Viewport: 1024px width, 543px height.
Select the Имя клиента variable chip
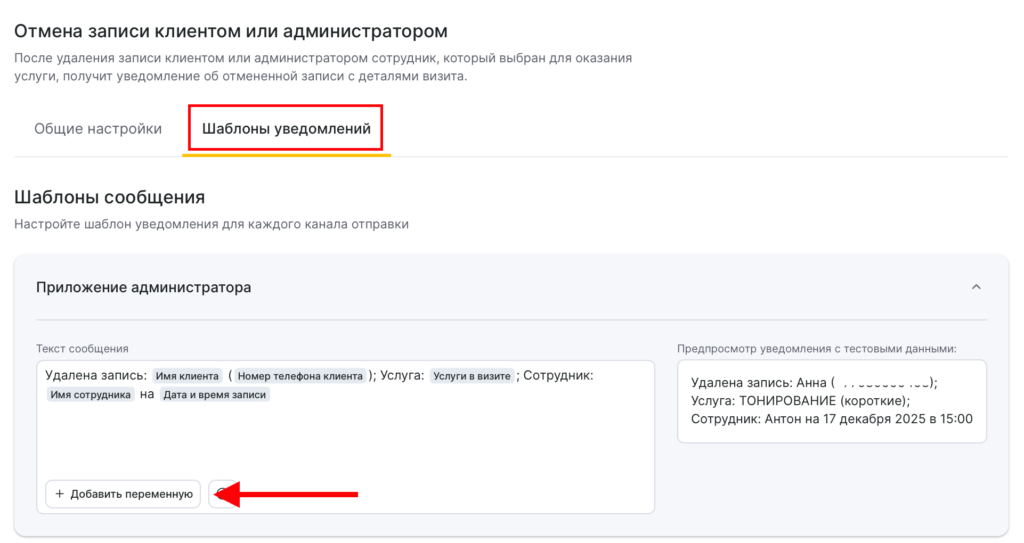point(187,376)
